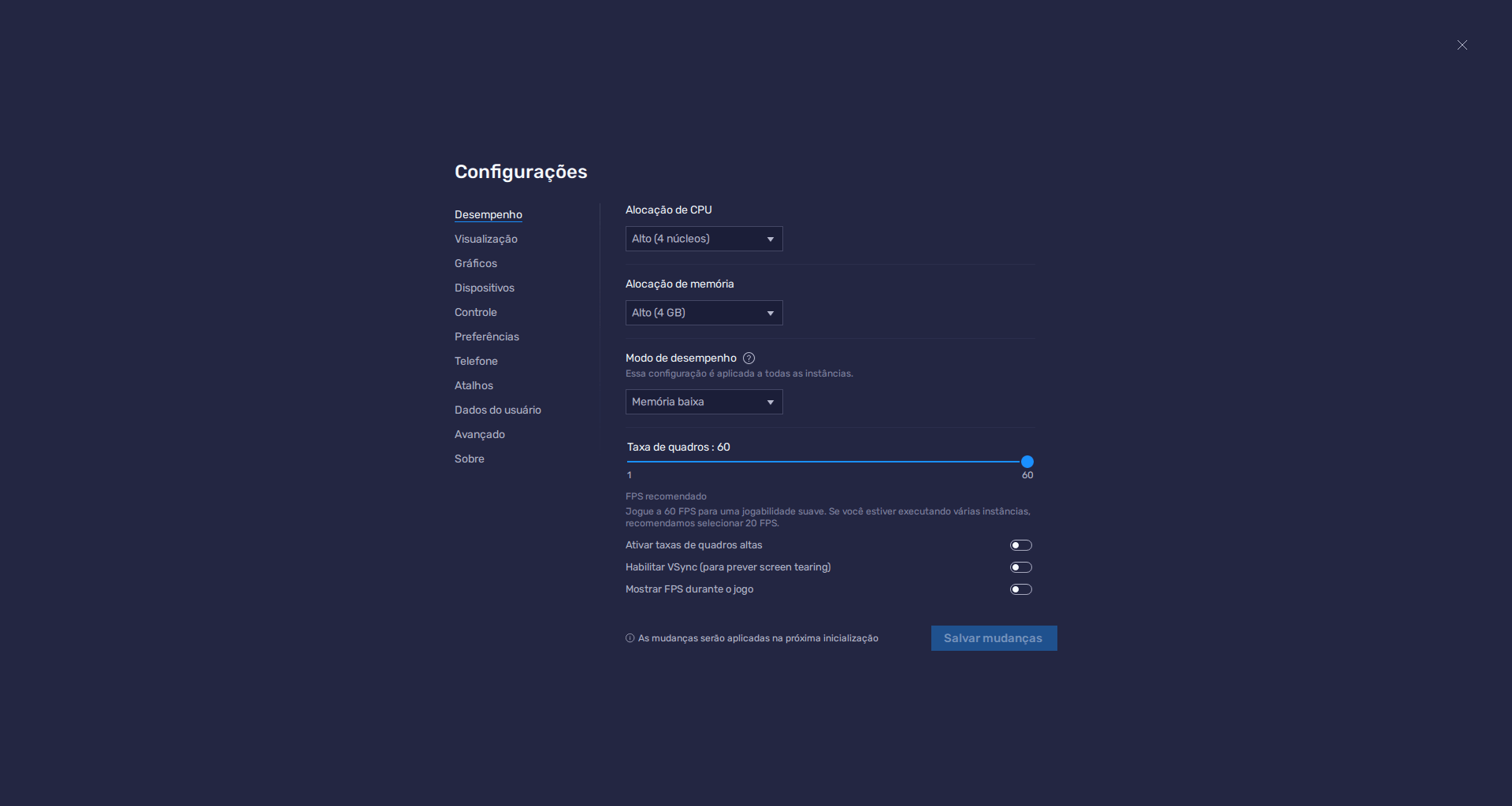Viewport: 1512px width, 806px height.
Task: Click the slider maximum label 60
Action: [1027, 475]
